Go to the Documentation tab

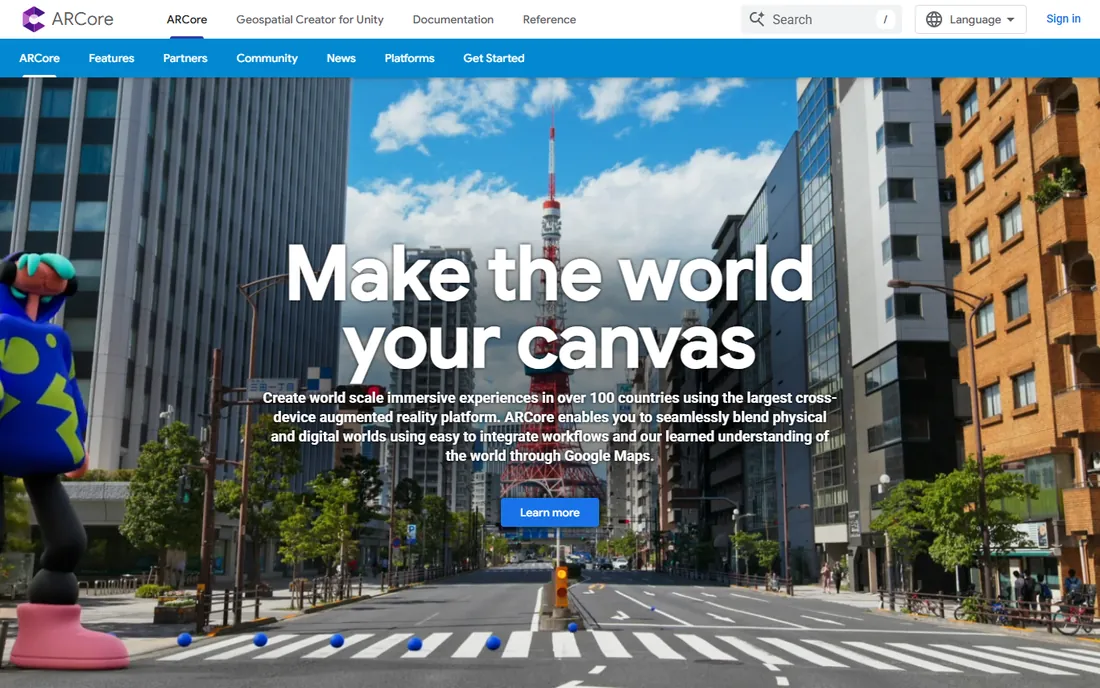[x=452, y=20]
